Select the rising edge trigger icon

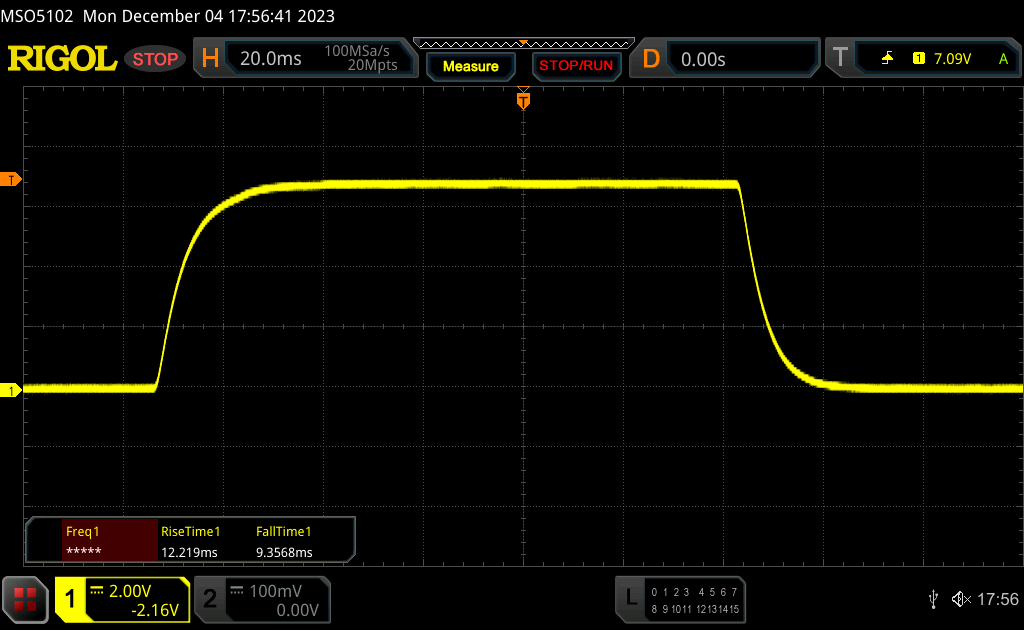[x=887, y=59]
